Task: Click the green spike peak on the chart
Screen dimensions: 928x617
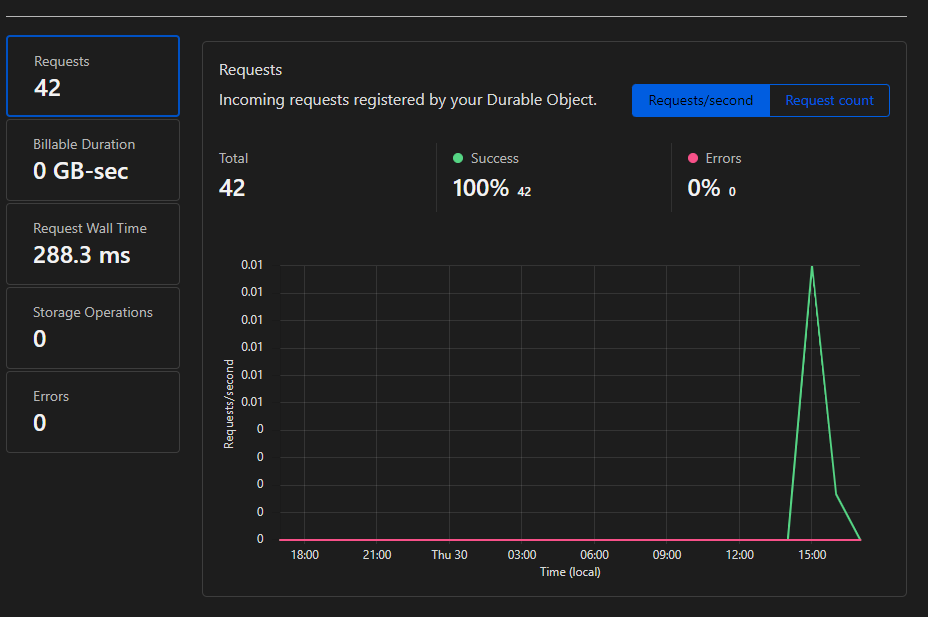Action: [811, 266]
